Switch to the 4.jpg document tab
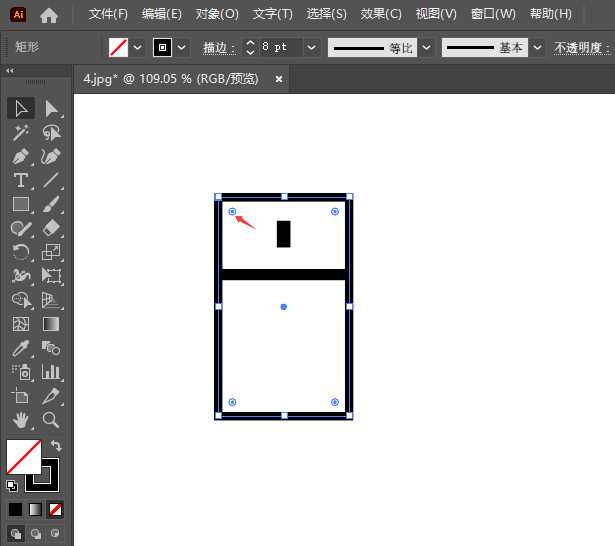This screenshot has height=546, width=615. coord(171,79)
